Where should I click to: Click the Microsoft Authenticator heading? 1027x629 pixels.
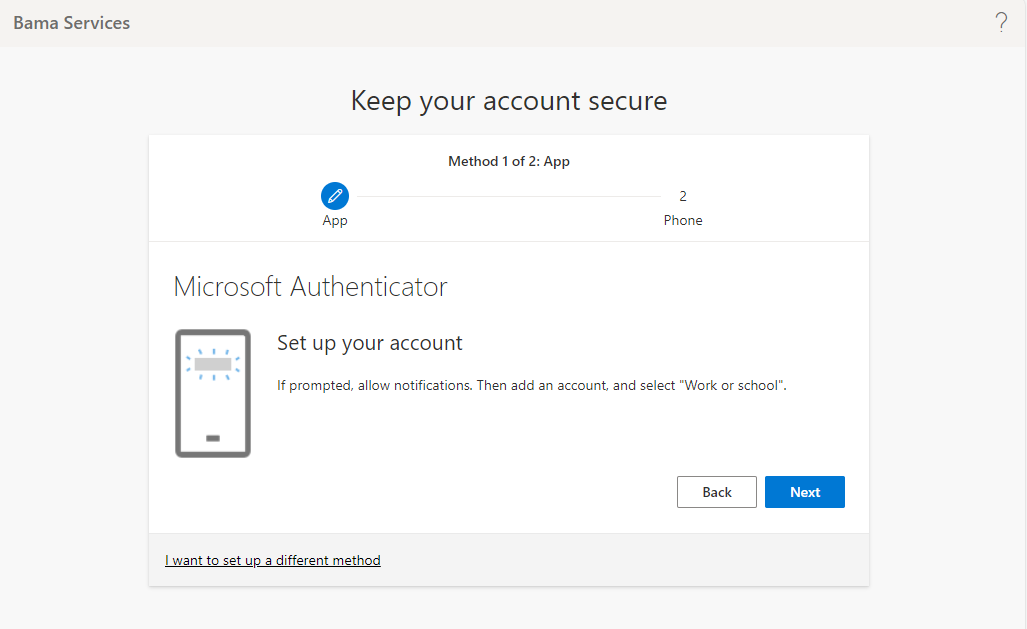310,286
